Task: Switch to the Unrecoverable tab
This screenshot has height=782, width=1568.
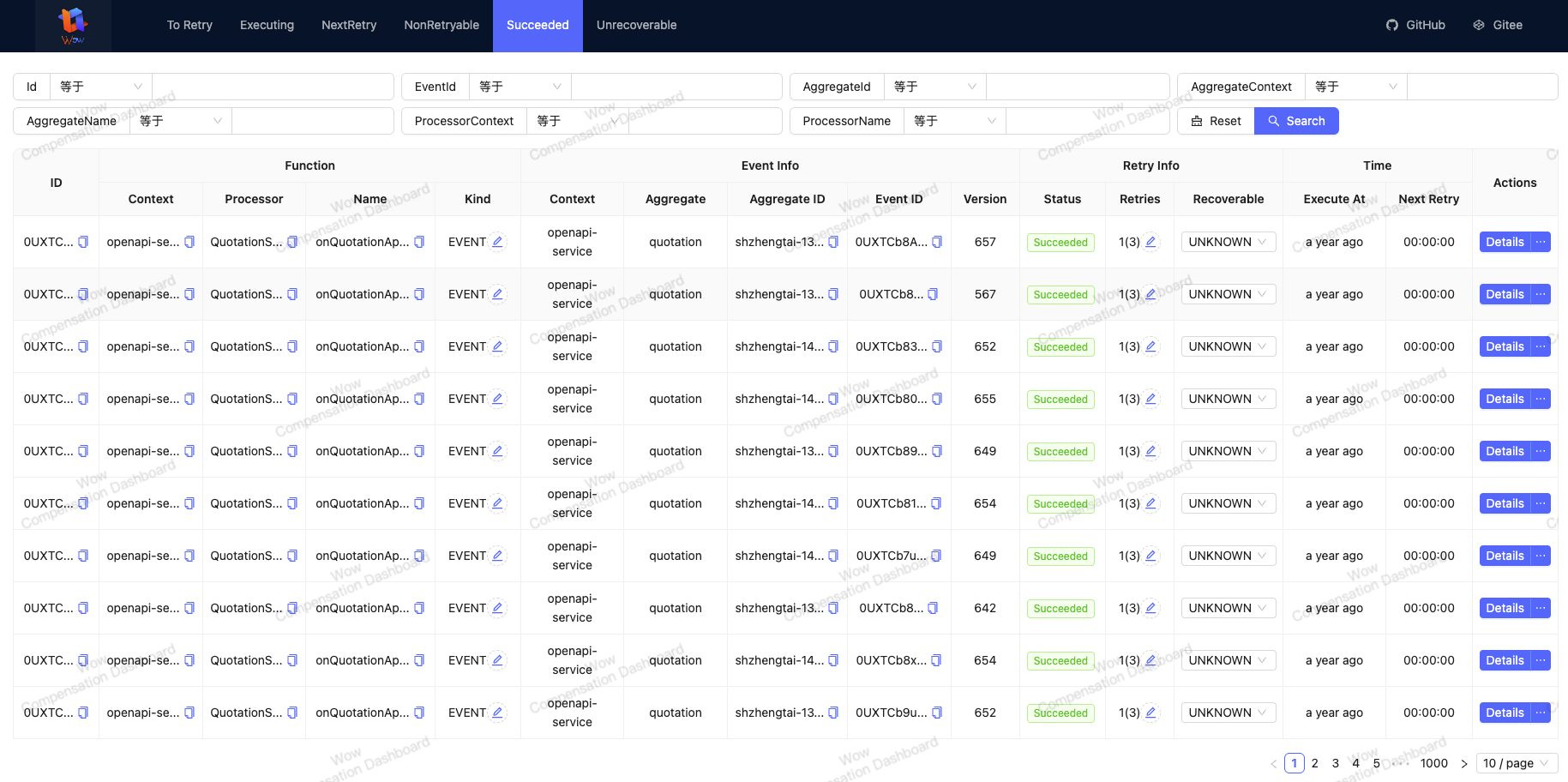Action: click(x=636, y=25)
